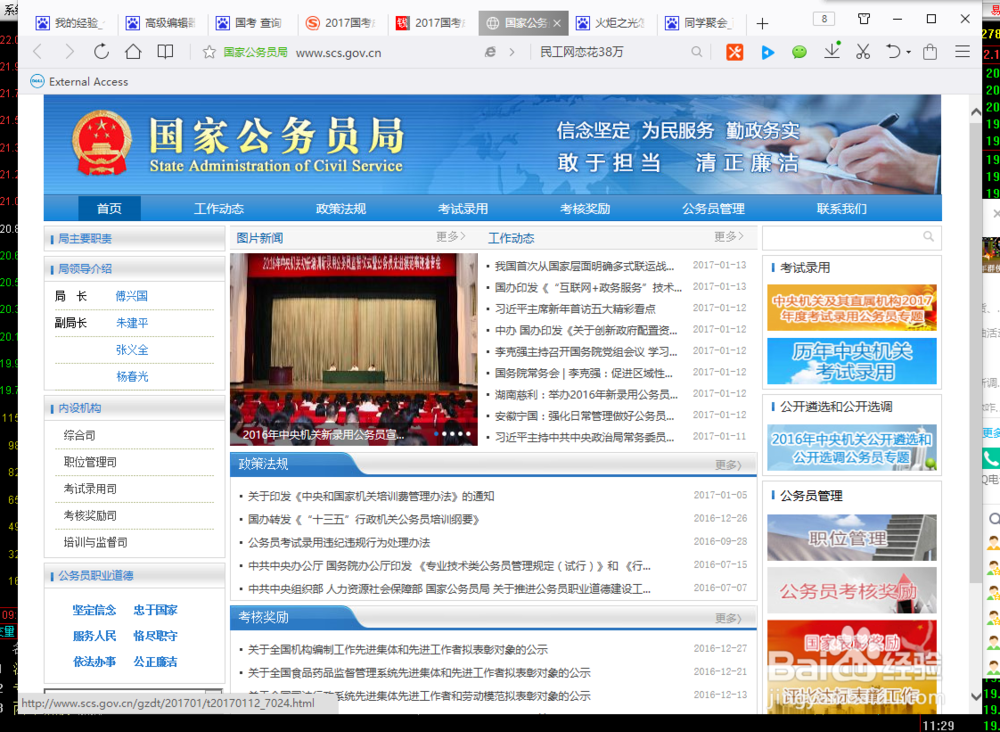Open 综合司 under 内设机构
Image resolution: width=1000 pixels, height=732 pixels.
click(80, 436)
